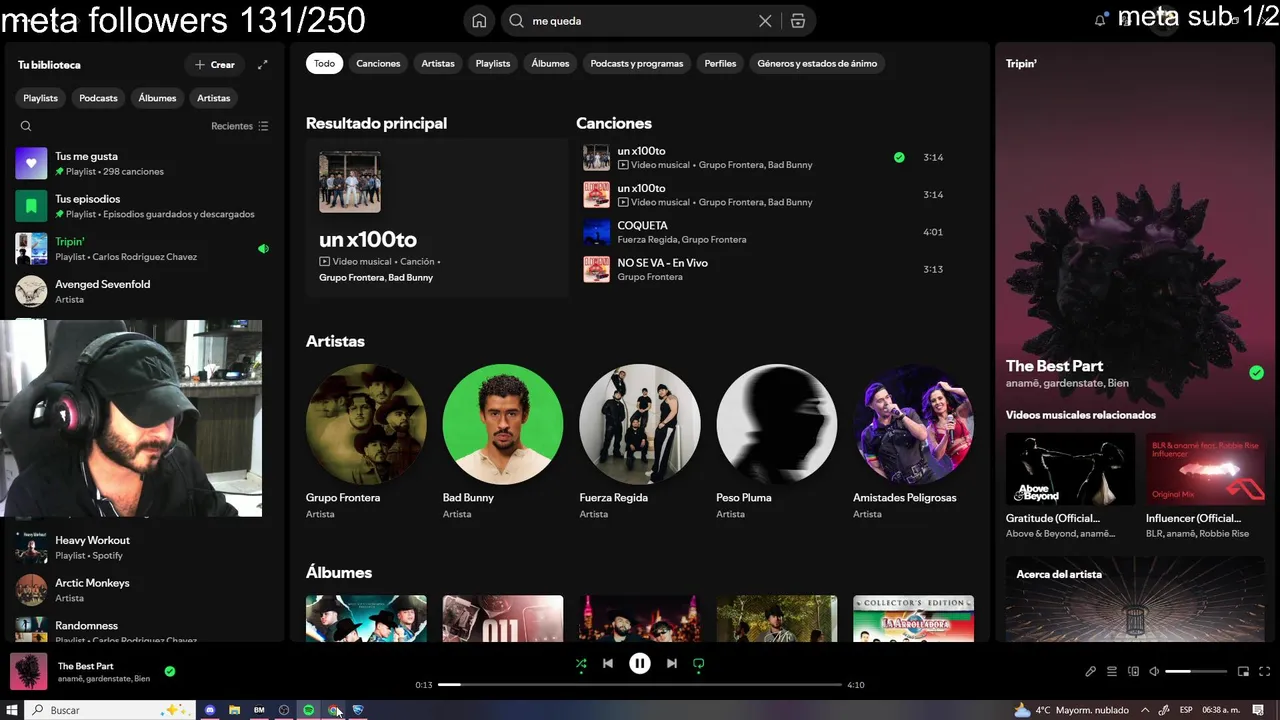Search within library magnifier icon

(x=26, y=126)
